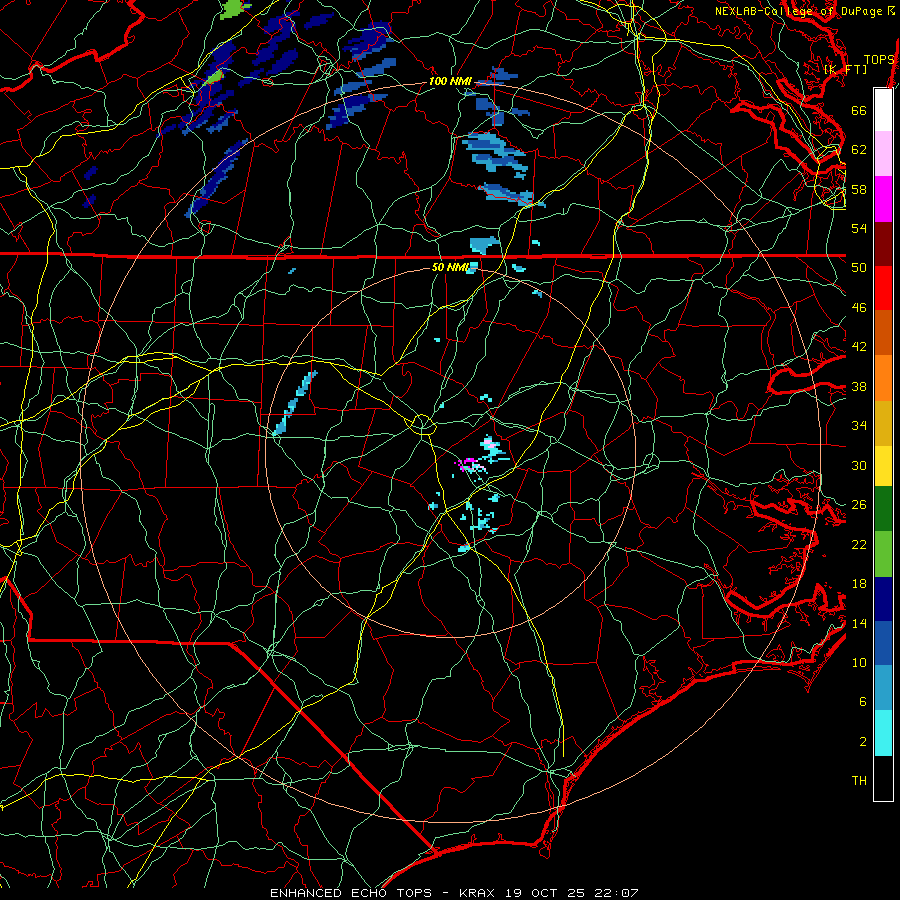Click the "34" legend scale value
The image size is (900, 900).
[x=859, y=426]
